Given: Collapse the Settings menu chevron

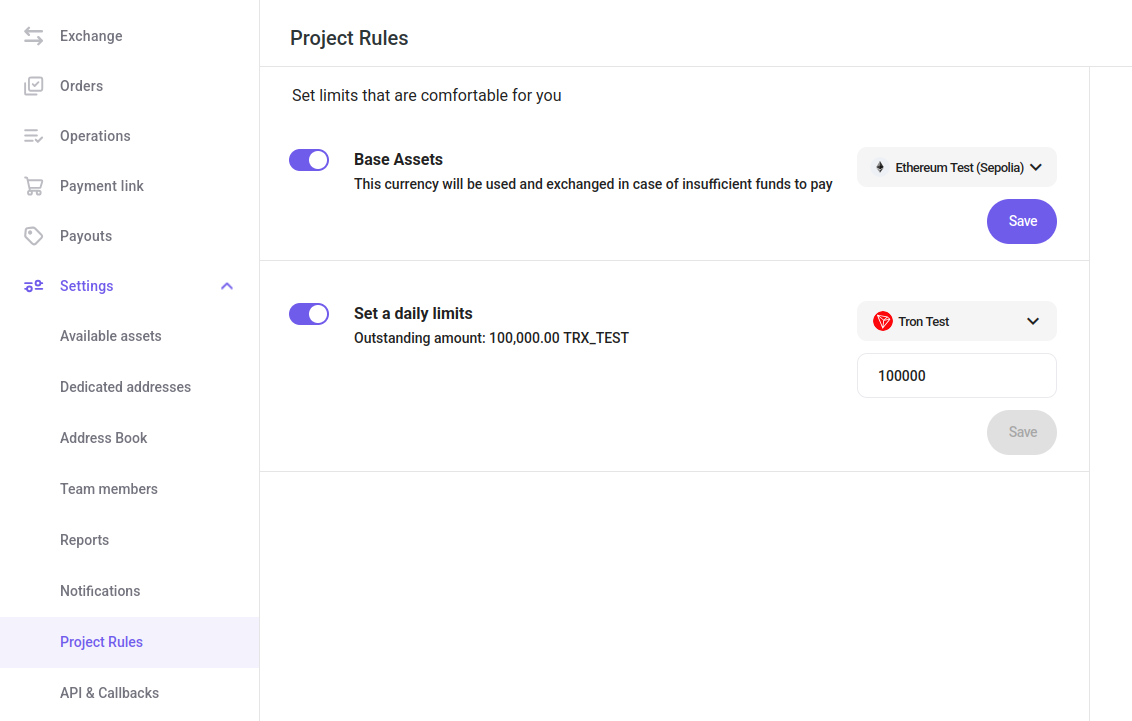Looking at the screenshot, I should click(227, 286).
